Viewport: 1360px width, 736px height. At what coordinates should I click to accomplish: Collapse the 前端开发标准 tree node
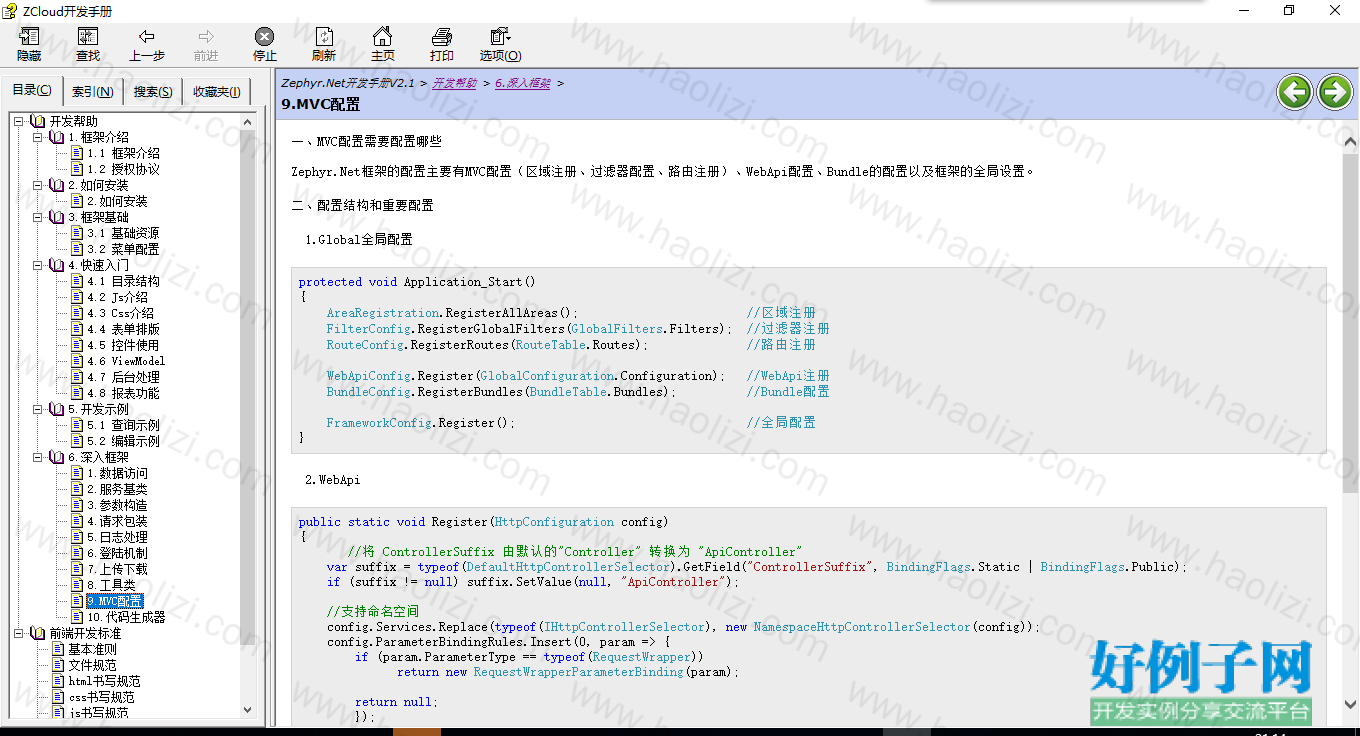coord(19,633)
